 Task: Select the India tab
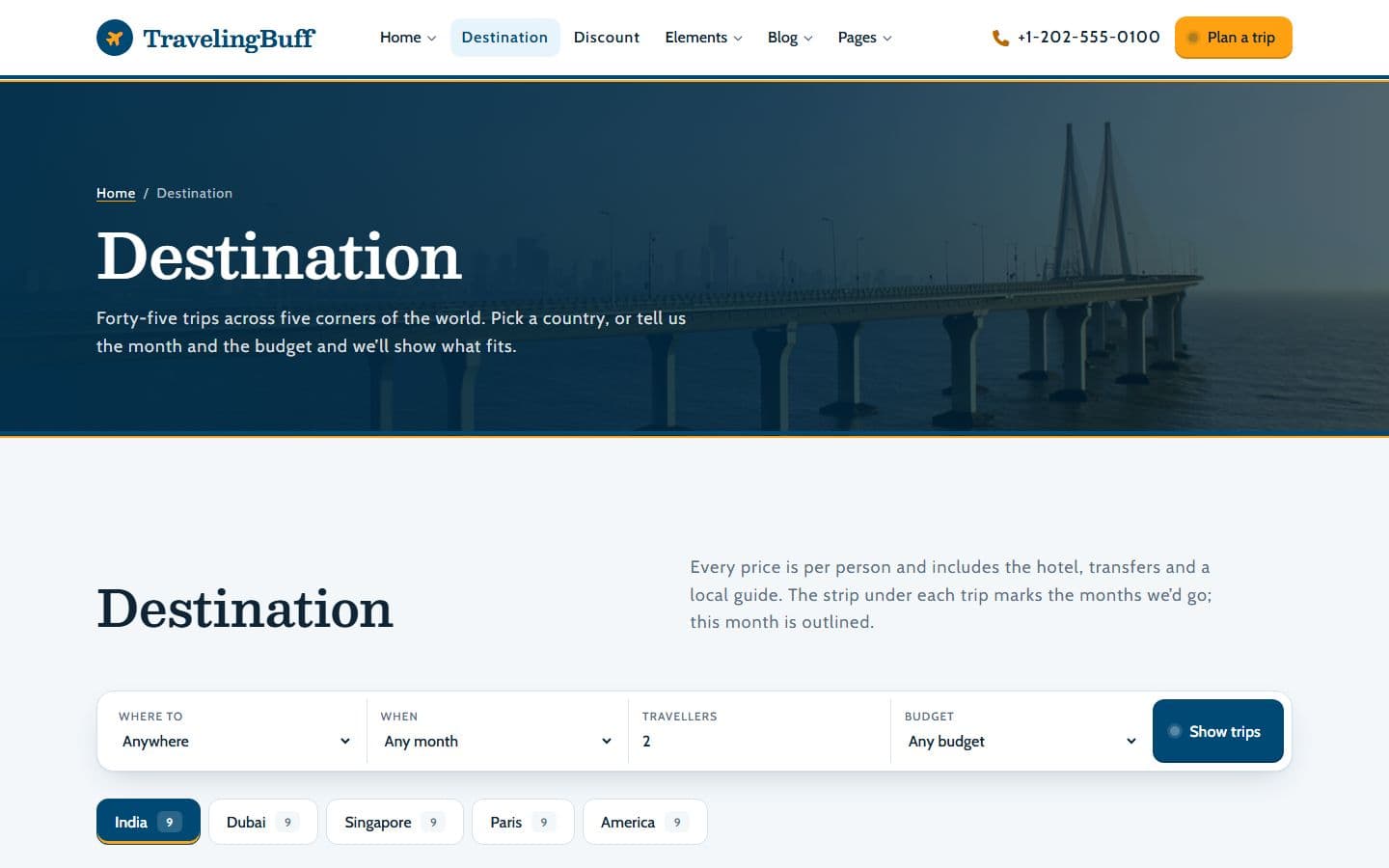click(149, 822)
